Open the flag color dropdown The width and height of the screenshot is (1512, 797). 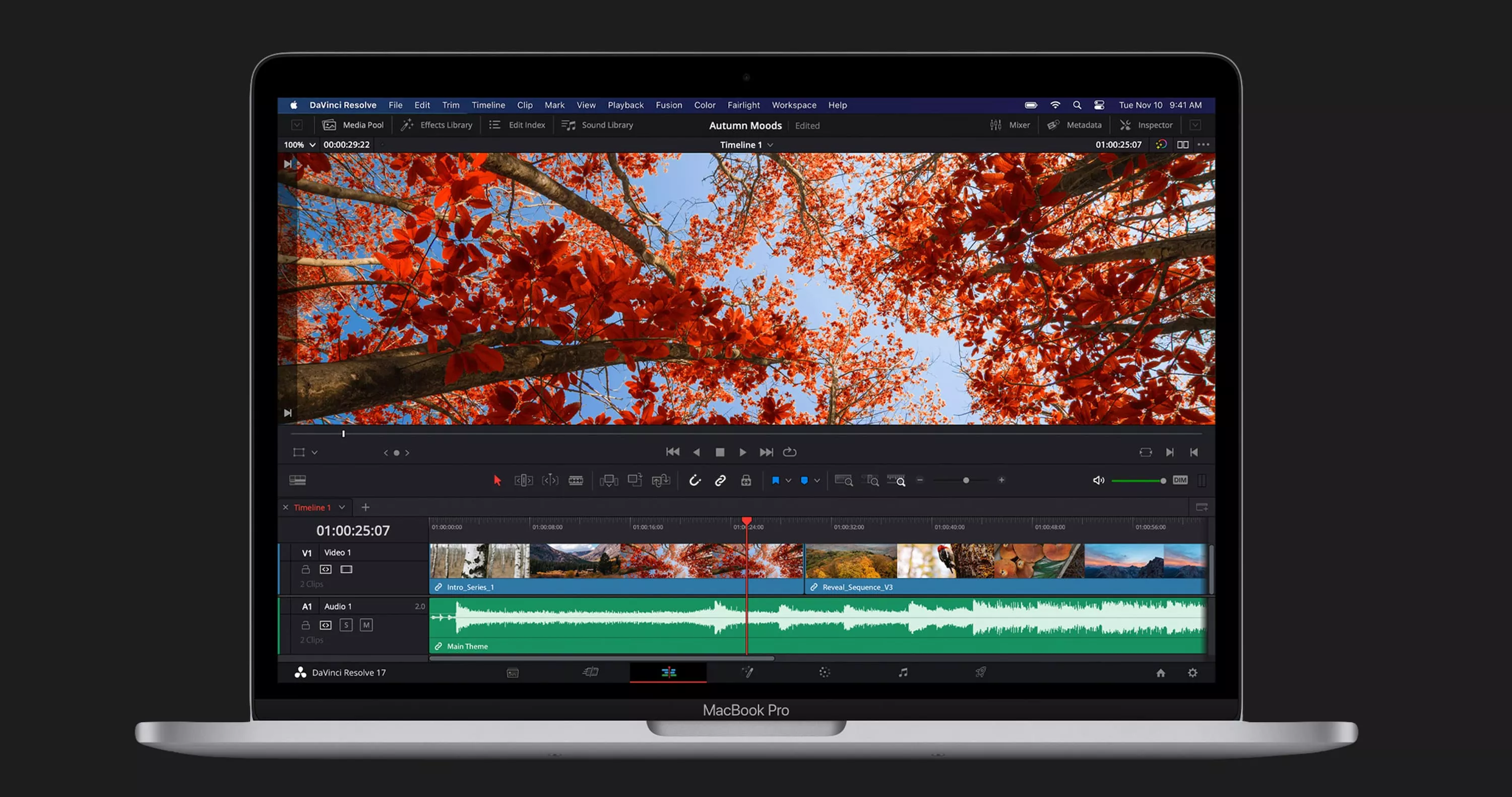[x=789, y=480]
